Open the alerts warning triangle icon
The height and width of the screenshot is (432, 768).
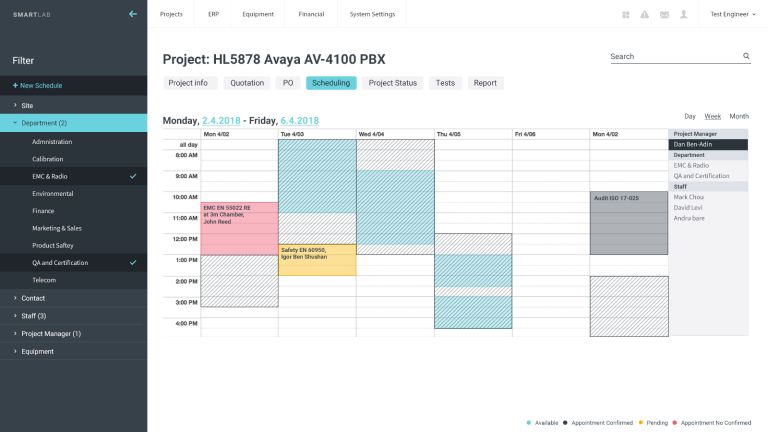tap(645, 15)
